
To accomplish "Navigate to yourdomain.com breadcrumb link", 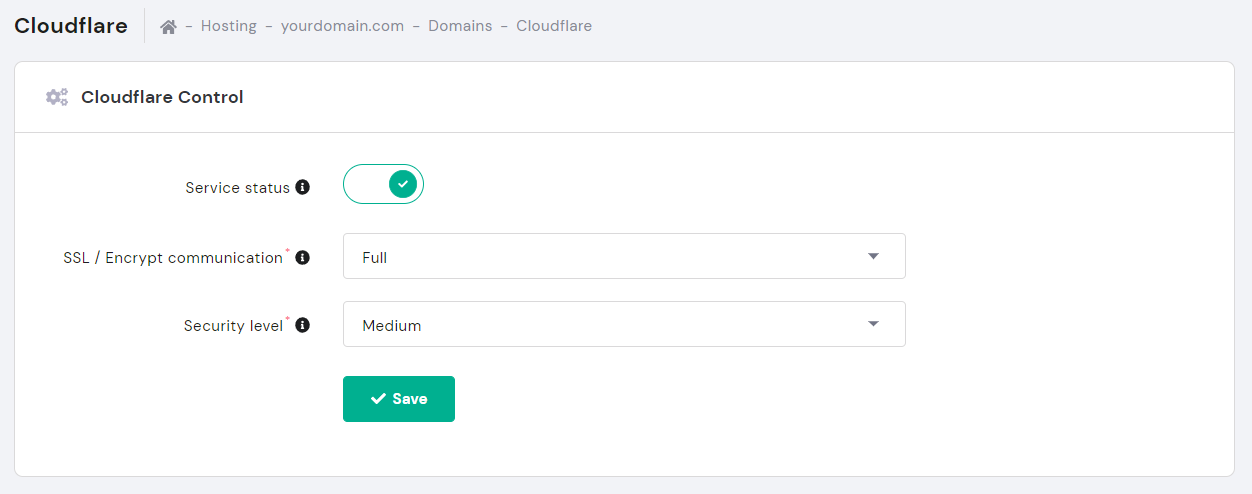I will pos(342,26).
